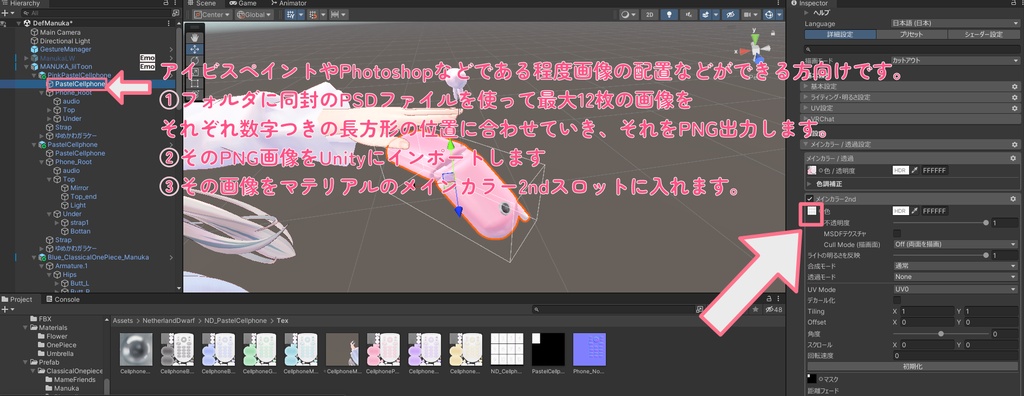The height and width of the screenshot is (396, 1024).
Task: Open the gear menu for UV設定
Action: point(1014,108)
